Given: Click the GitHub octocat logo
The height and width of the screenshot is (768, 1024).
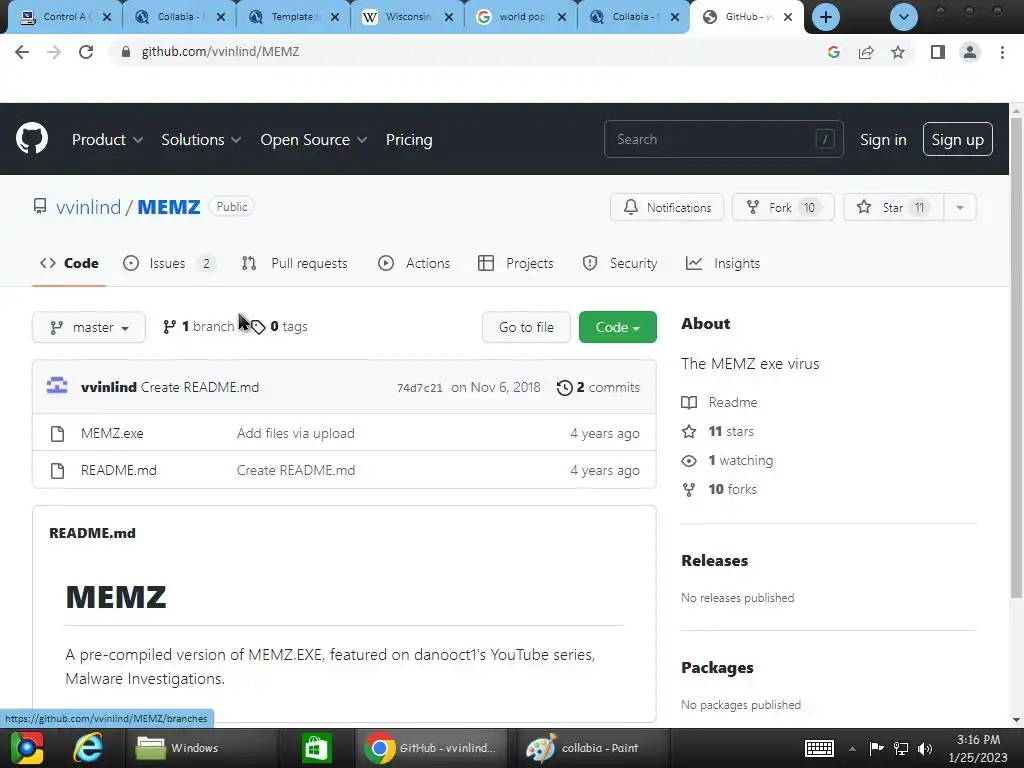Looking at the screenshot, I should (32, 138).
